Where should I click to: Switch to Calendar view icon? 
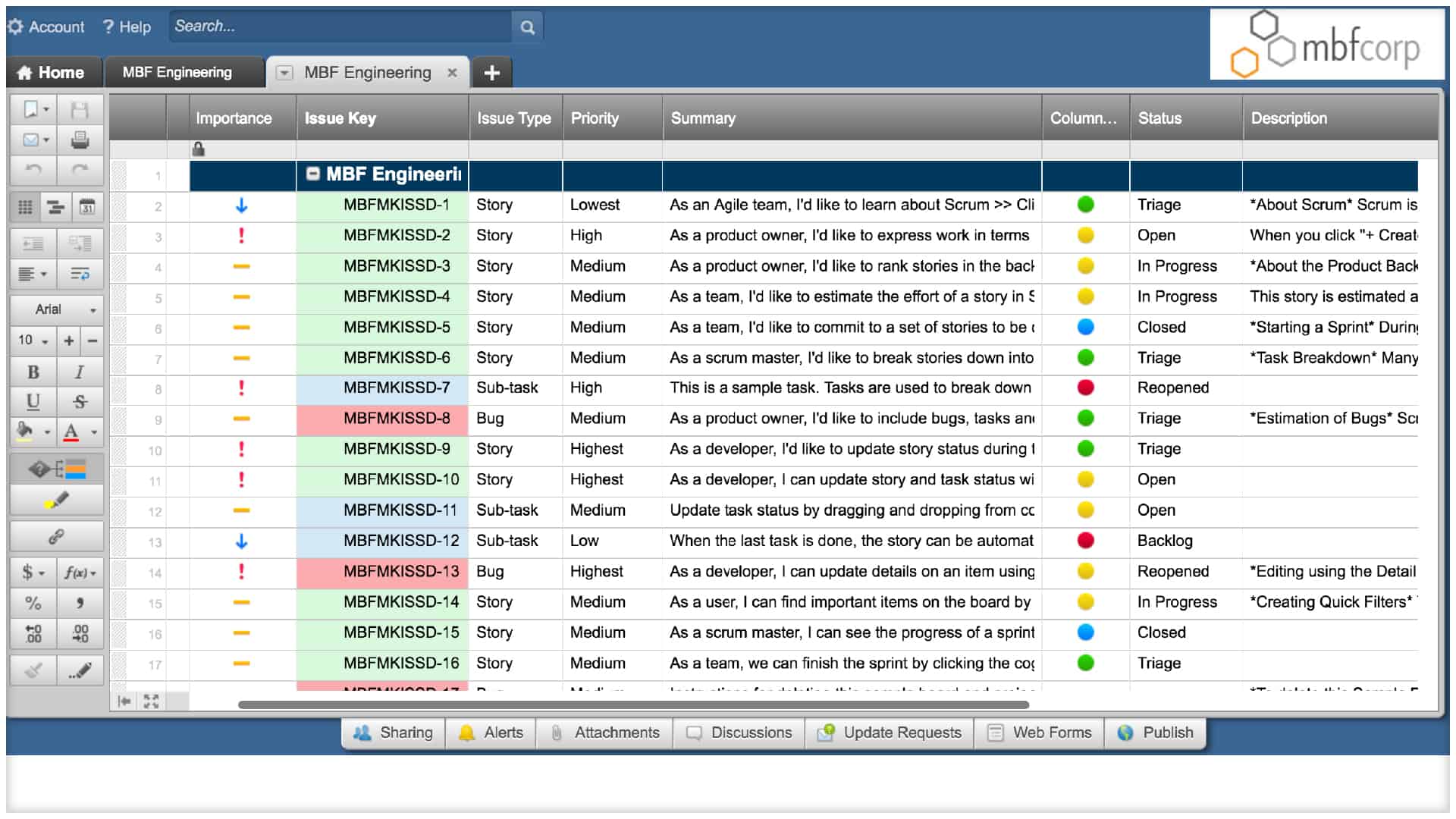pyautogui.click(x=86, y=207)
